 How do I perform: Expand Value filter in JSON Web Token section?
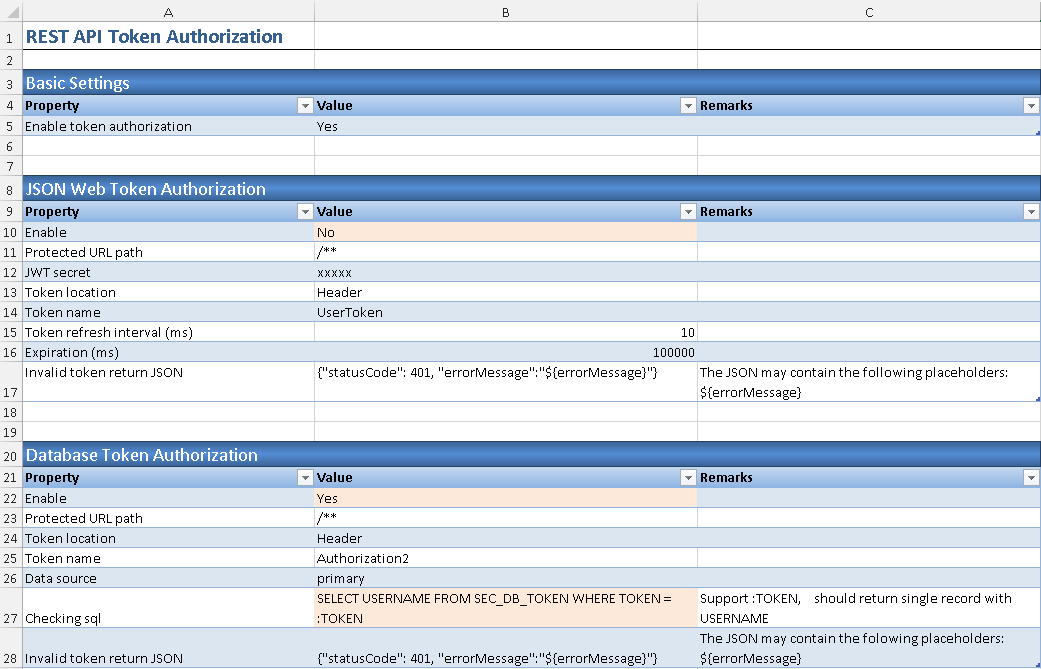coord(688,212)
